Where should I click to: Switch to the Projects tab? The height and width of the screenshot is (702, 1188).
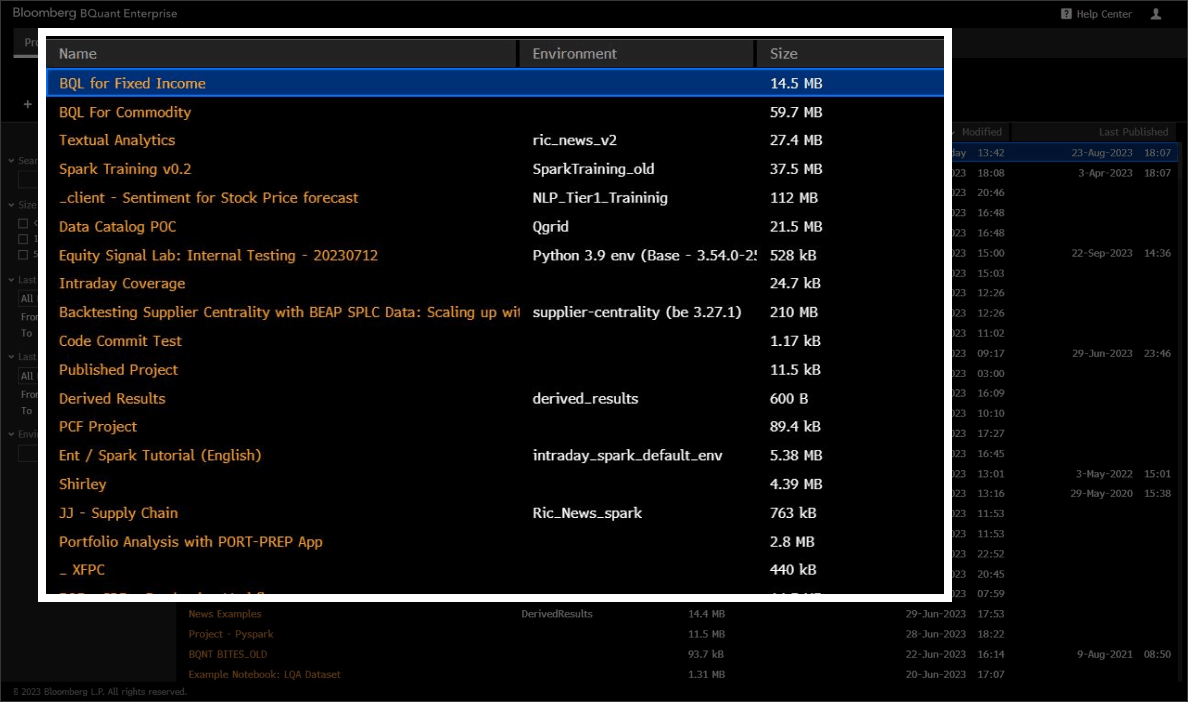pyautogui.click(x=32, y=42)
